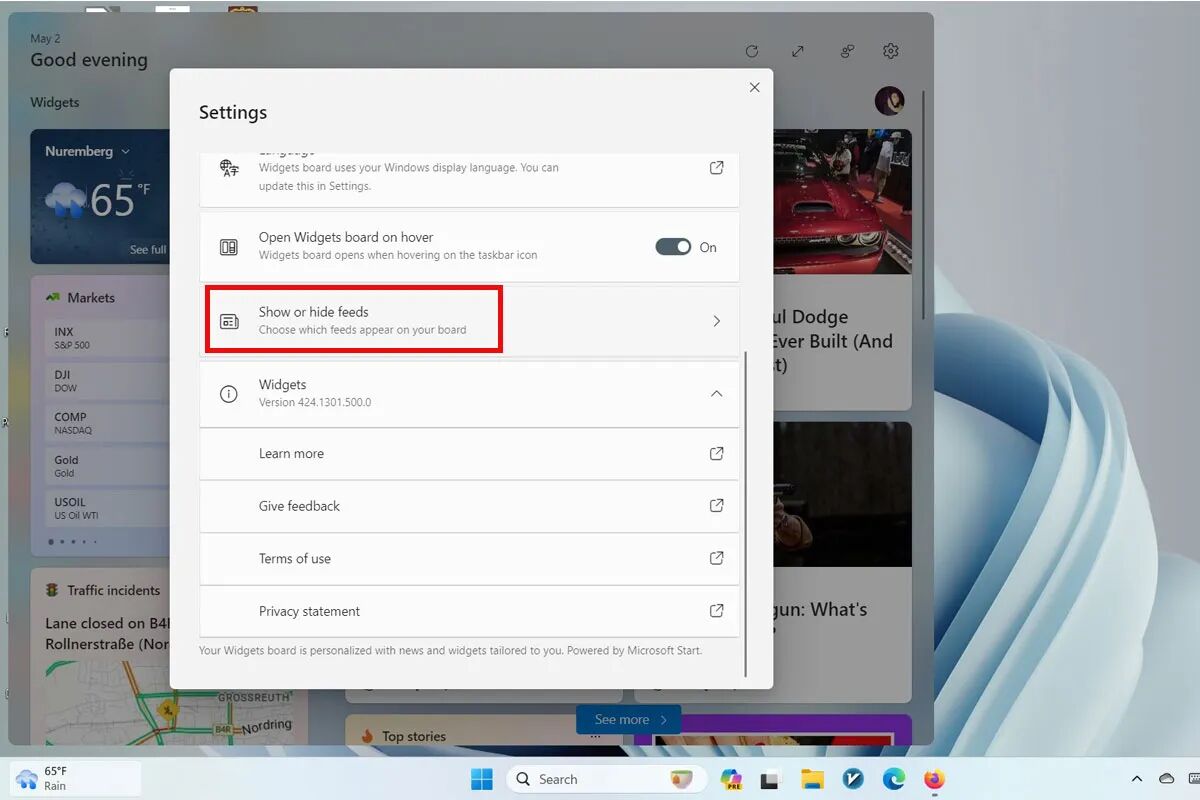Refresh the Widgets board feed
This screenshot has width=1200, height=800.
752,51
